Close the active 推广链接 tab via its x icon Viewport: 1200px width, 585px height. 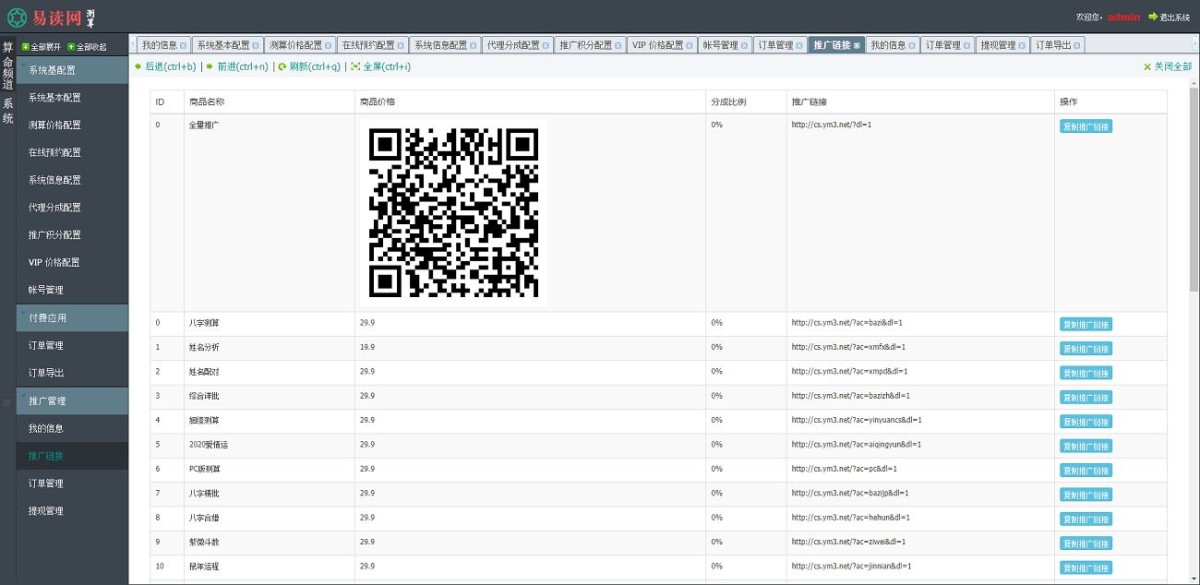[856, 46]
